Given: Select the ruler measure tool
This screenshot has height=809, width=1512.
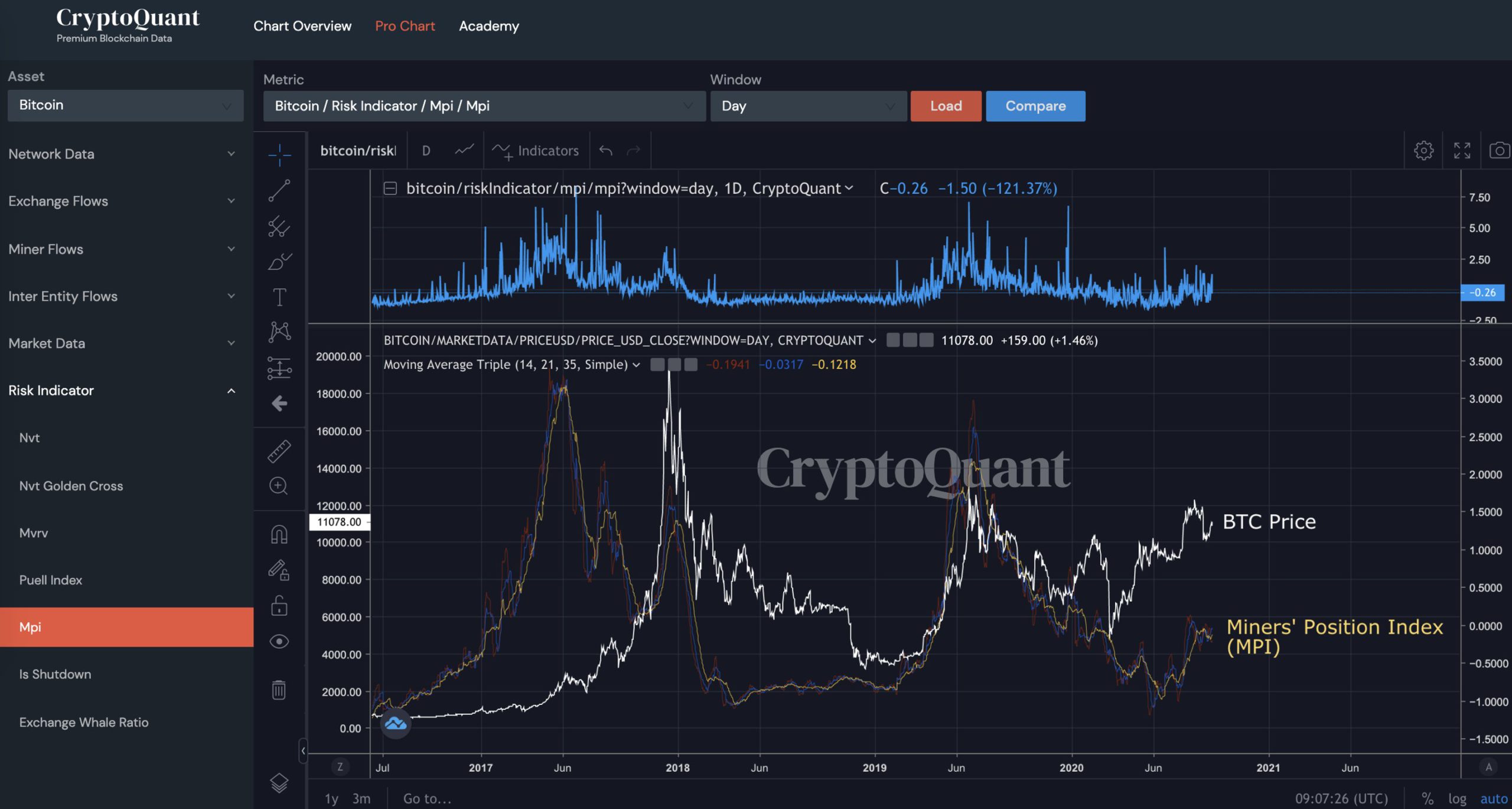Looking at the screenshot, I should pos(279,451).
